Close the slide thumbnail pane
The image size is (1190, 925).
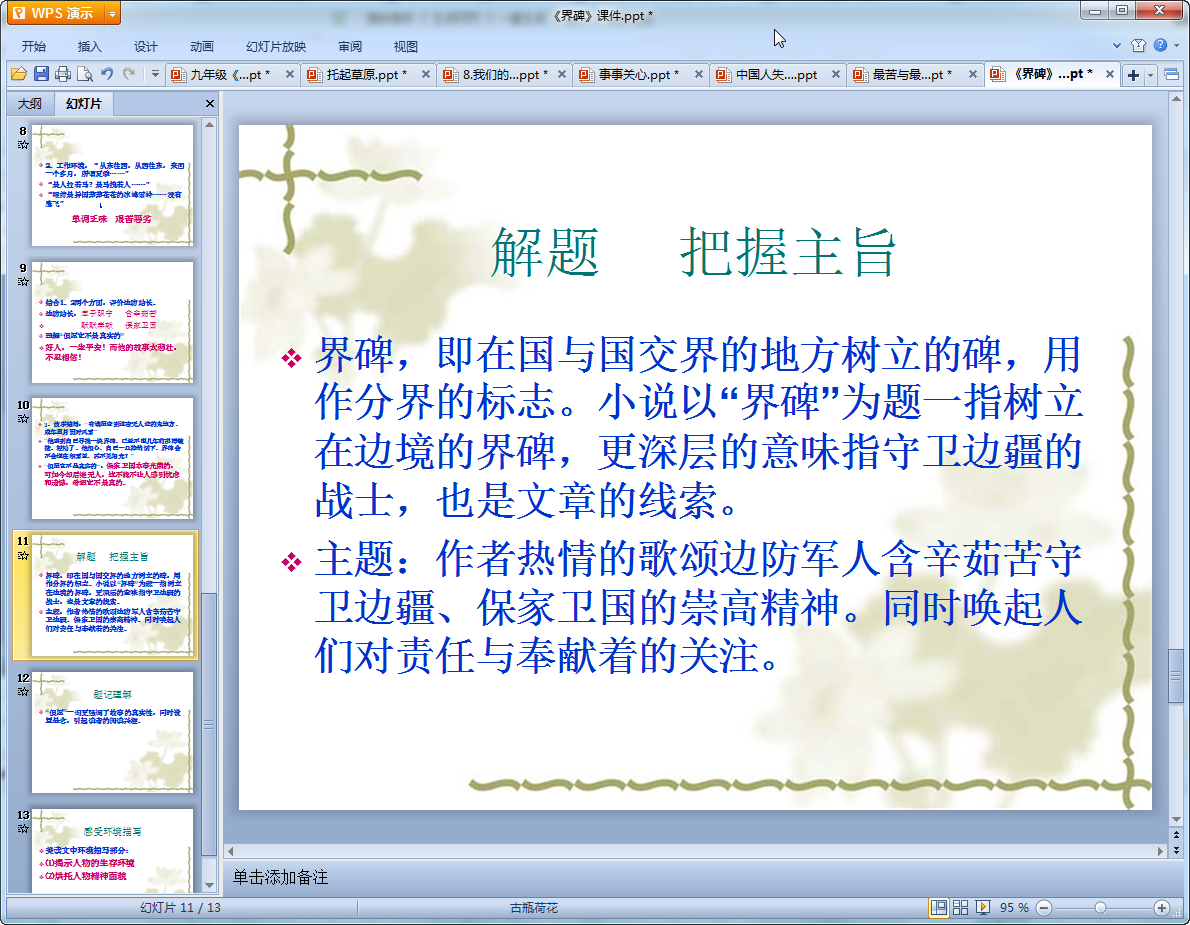pyautogui.click(x=210, y=103)
